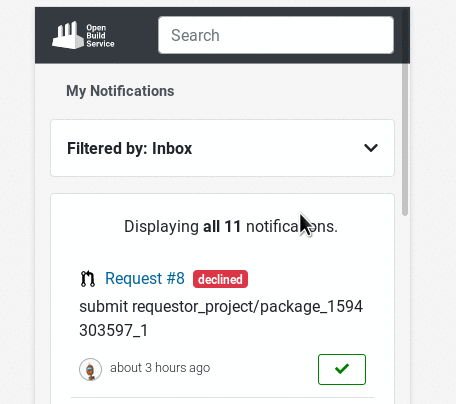Screen dimensions: 456x404
Task: Click the Filtered by: Inbox label
Action: 130,148
